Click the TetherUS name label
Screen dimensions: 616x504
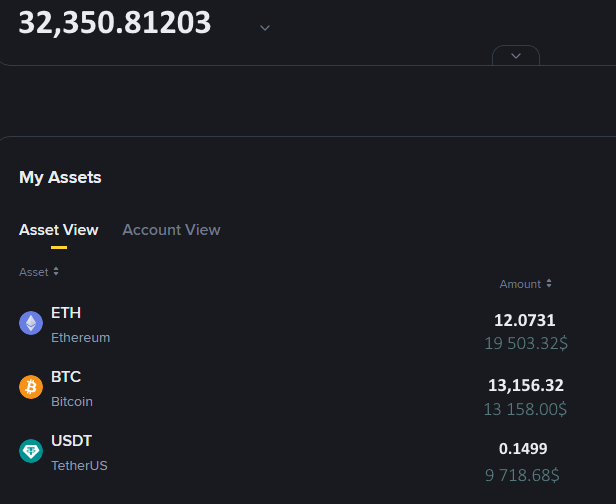pos(79,466)
